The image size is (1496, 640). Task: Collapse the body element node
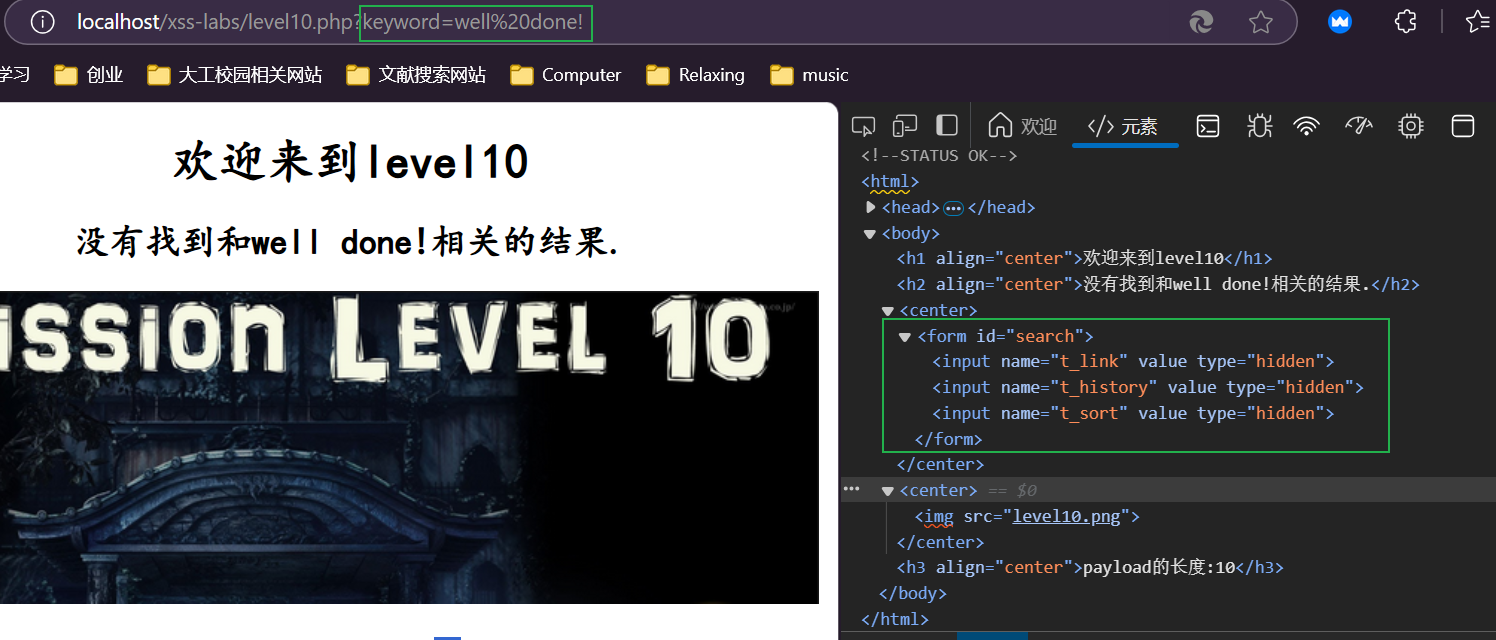(x=870, y=233)
